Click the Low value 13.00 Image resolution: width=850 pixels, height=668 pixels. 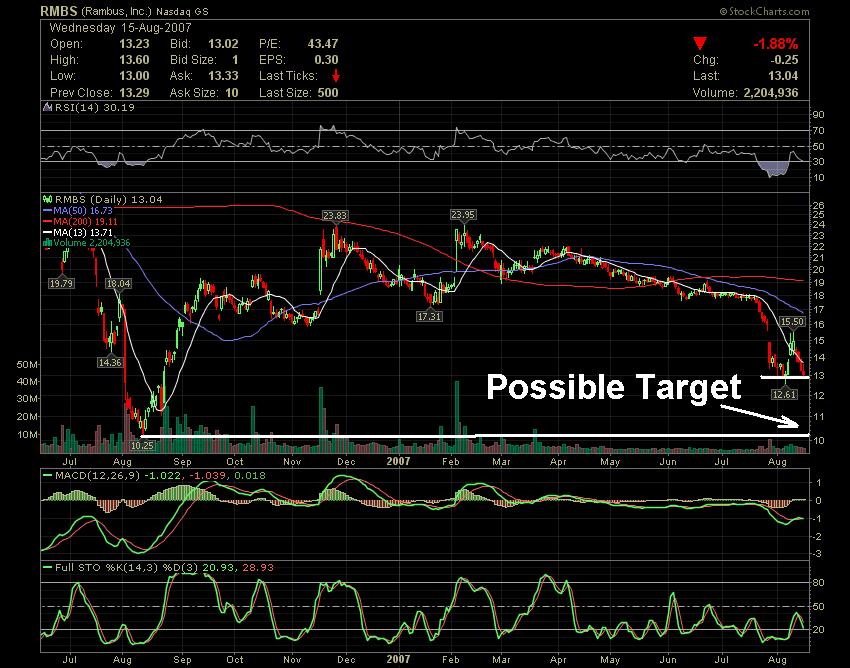[134, 76]
